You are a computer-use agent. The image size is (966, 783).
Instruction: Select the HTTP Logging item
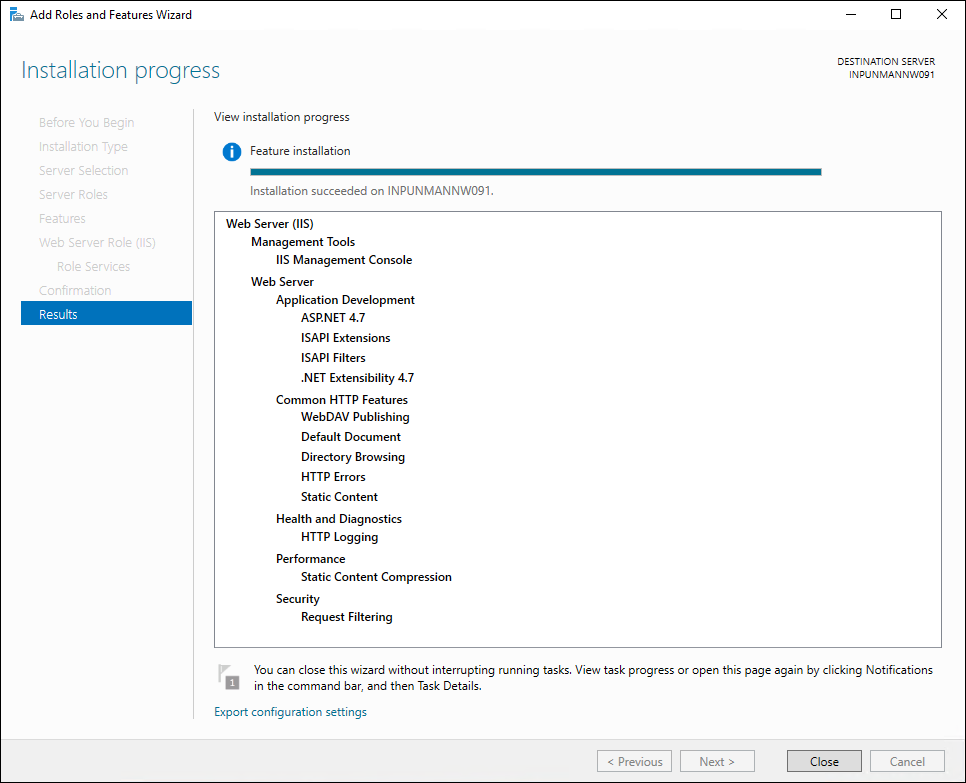click(339, 537)
